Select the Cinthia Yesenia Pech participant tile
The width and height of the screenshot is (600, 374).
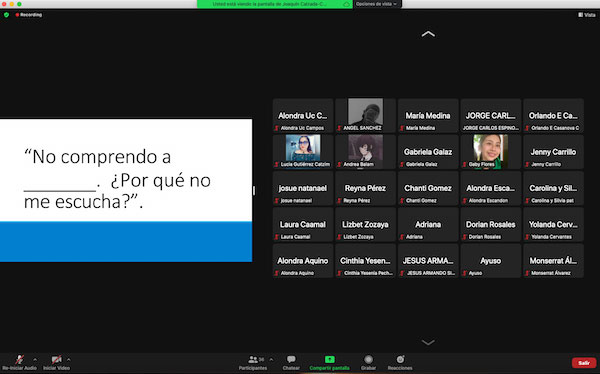(x=365, y=261)
